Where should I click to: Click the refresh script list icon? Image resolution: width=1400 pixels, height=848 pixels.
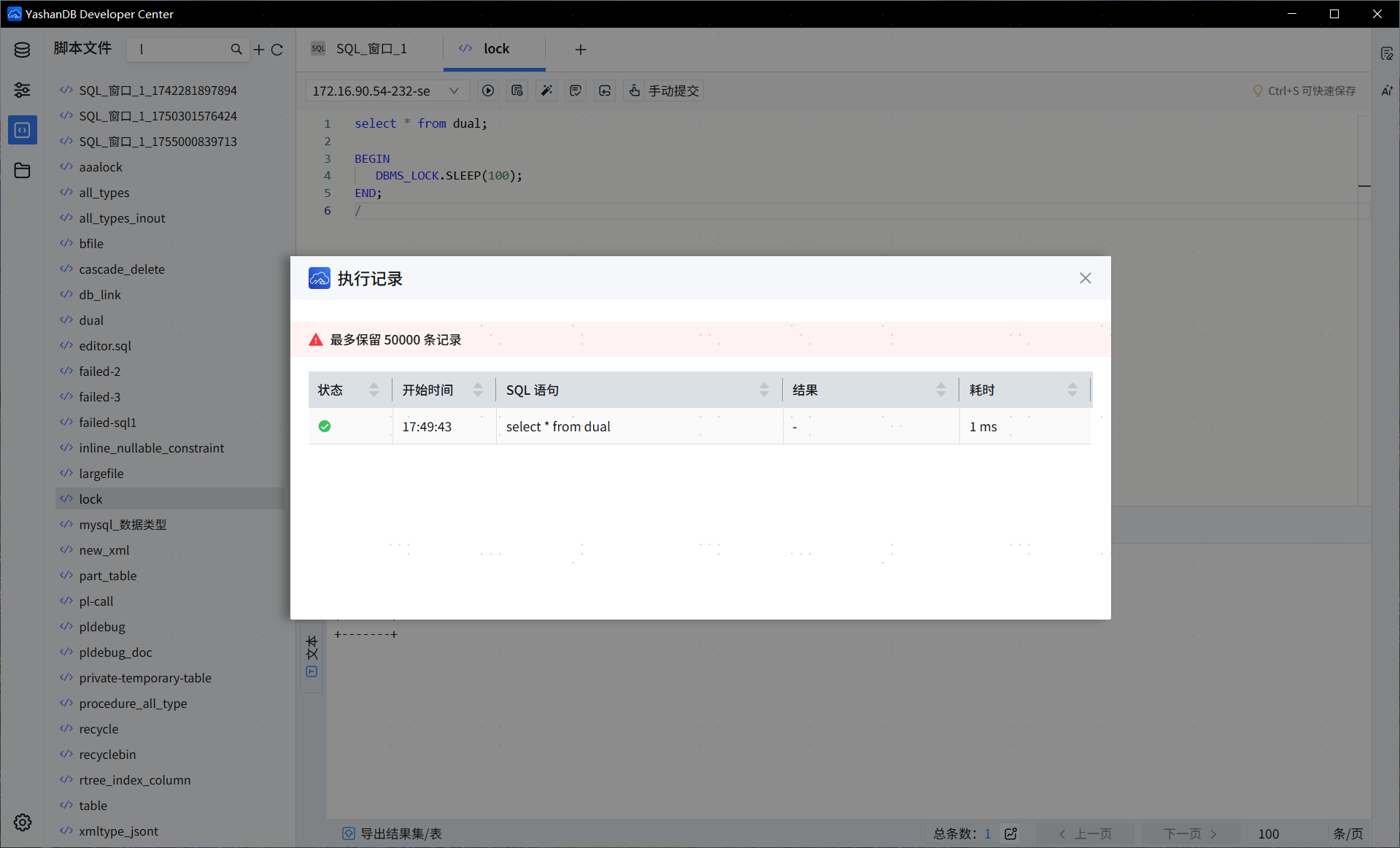tap(277, 50)
